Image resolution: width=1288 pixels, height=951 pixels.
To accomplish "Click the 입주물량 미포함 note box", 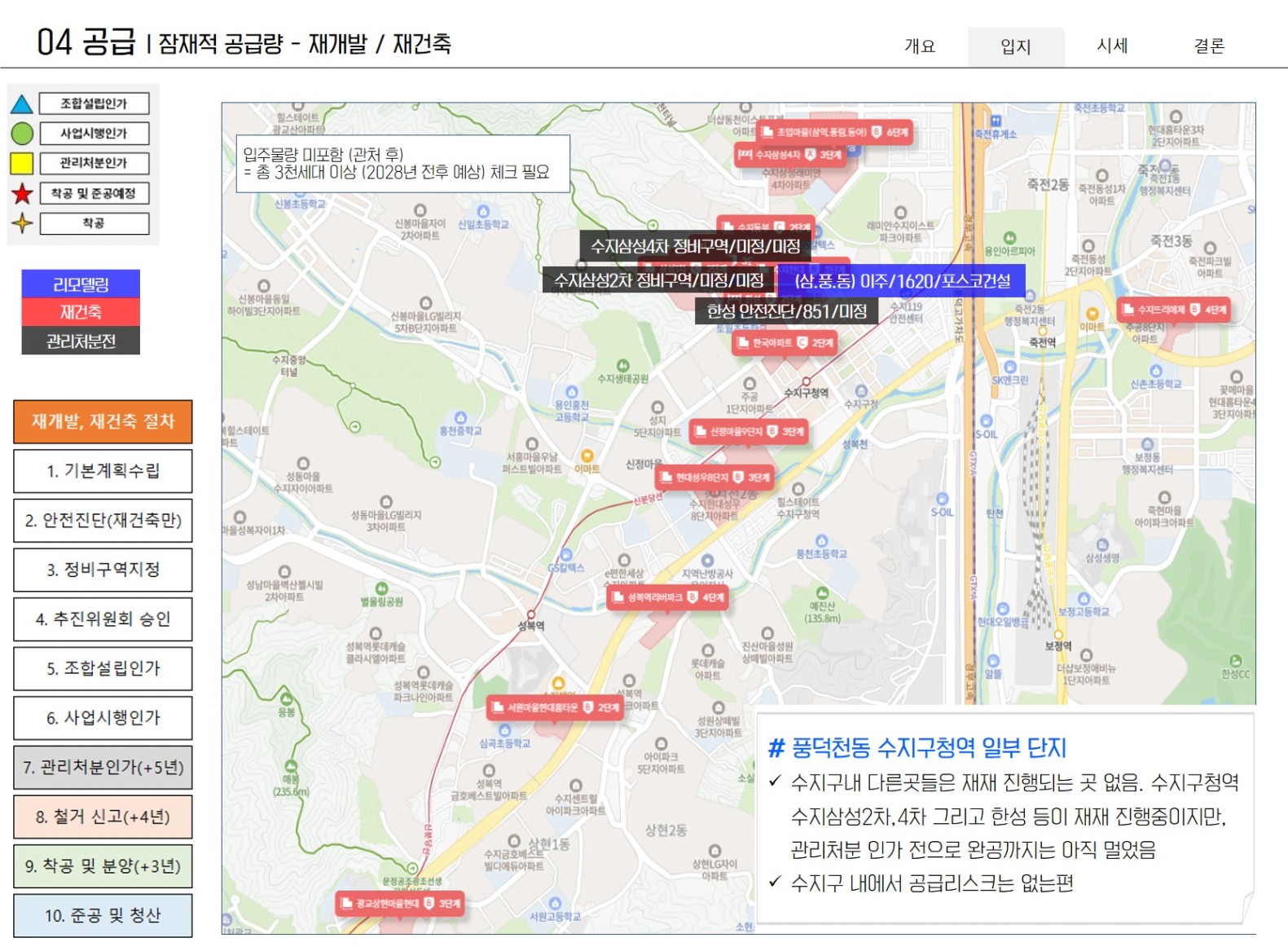I will pos(402,164).
